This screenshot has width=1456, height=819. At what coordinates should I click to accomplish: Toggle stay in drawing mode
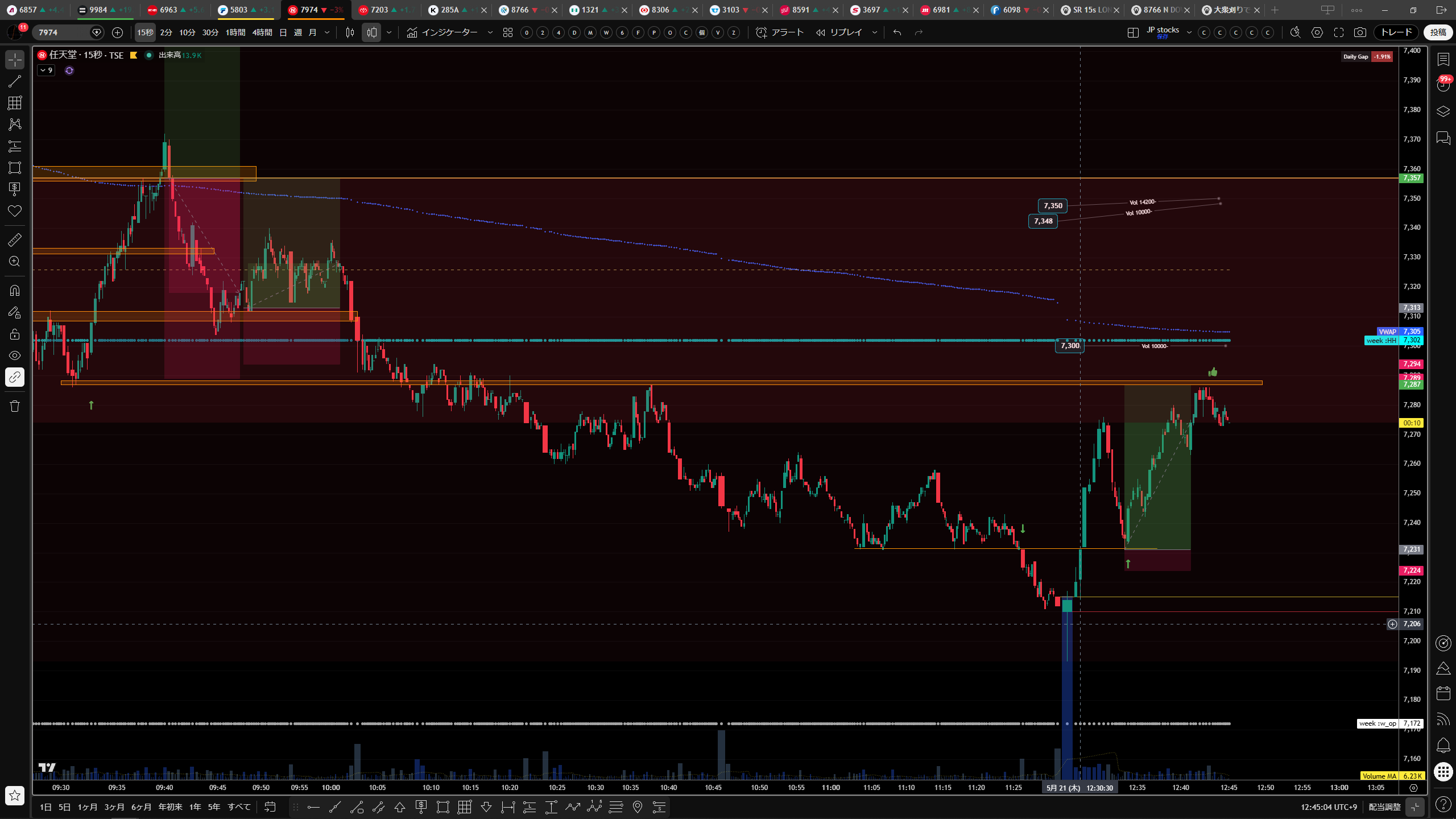click(x=15, y=312)
